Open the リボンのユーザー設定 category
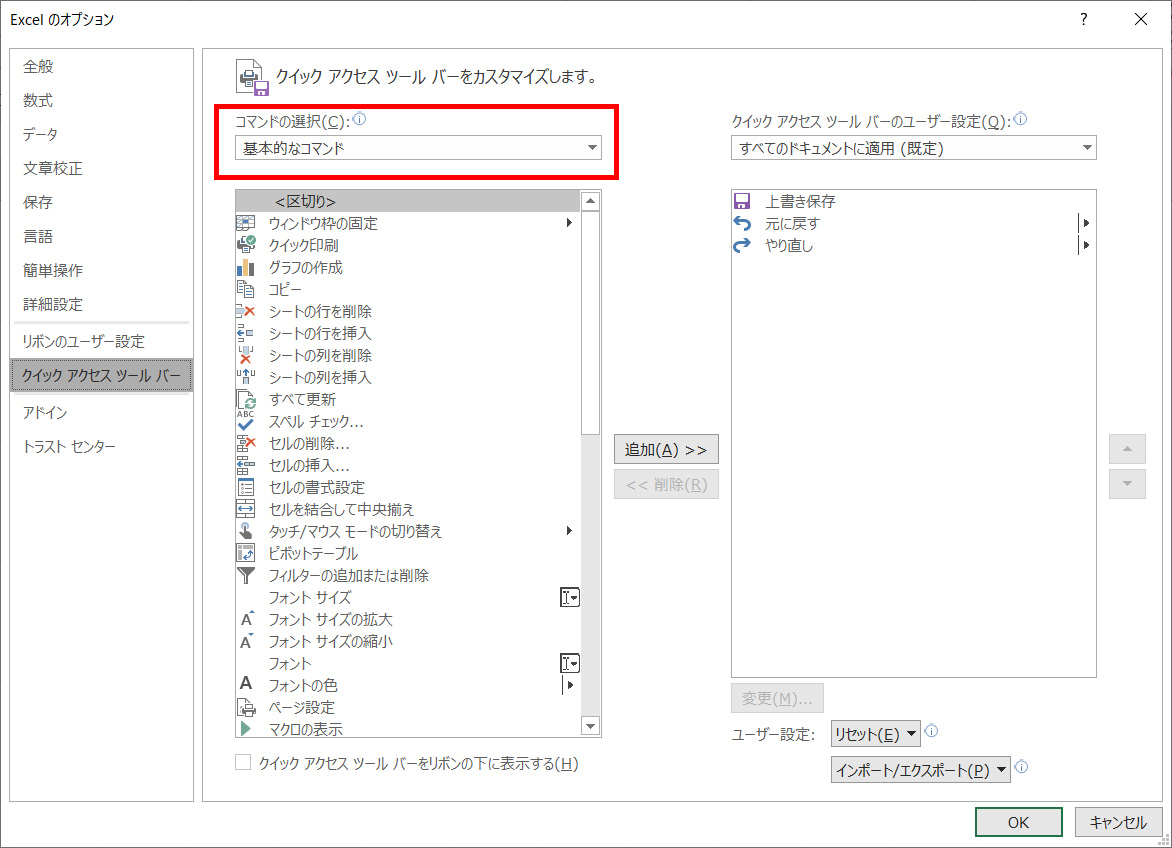Screen dimensions: 1172x848 tap(83, 341)
